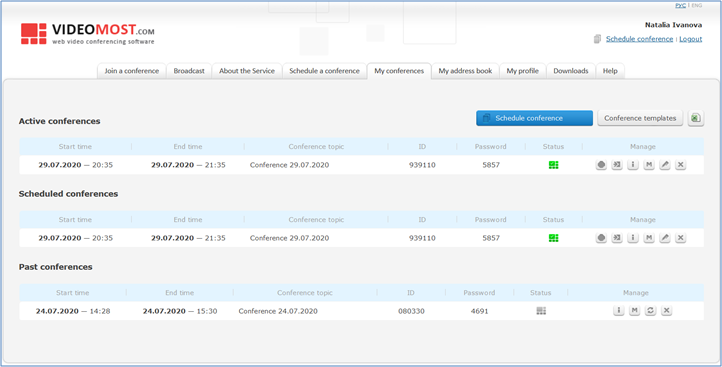This screenshot has width=722, height=367.
Task: Delete the conference in Active conferences row
Action: click(681, 165)
